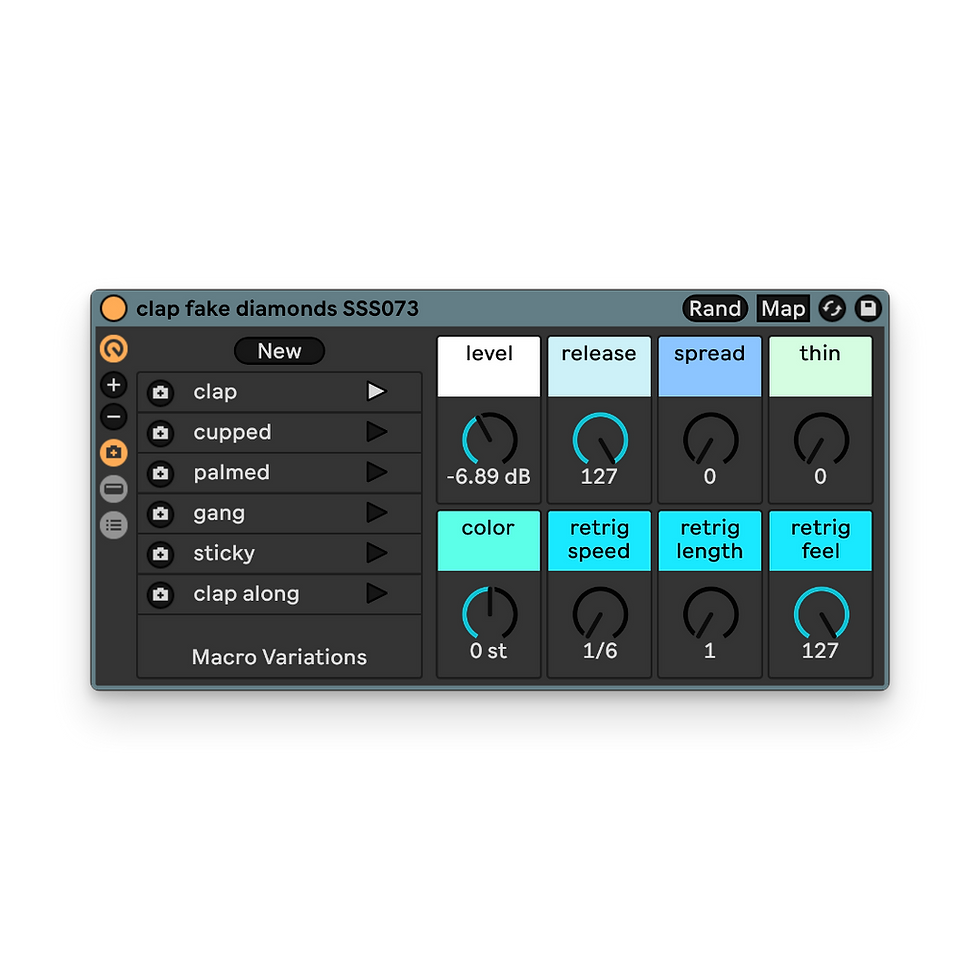The image size is (980, 980).
Task: Click the hot-swap preset icon
Action: 832,309
